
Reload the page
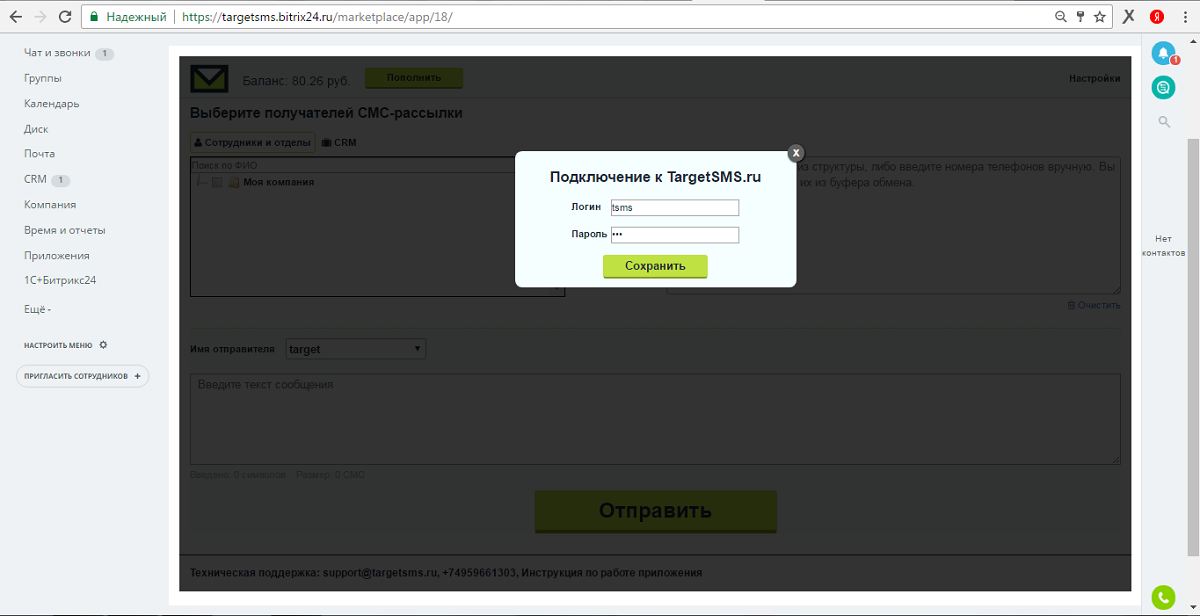(65, 17)
